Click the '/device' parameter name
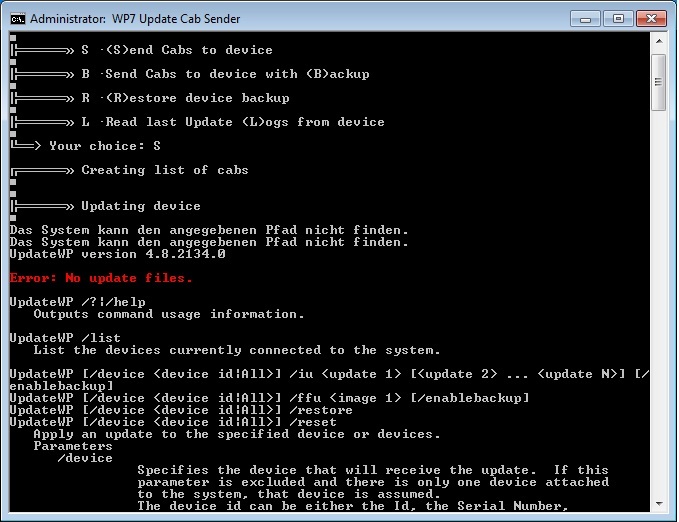 [x=85, y=458]
